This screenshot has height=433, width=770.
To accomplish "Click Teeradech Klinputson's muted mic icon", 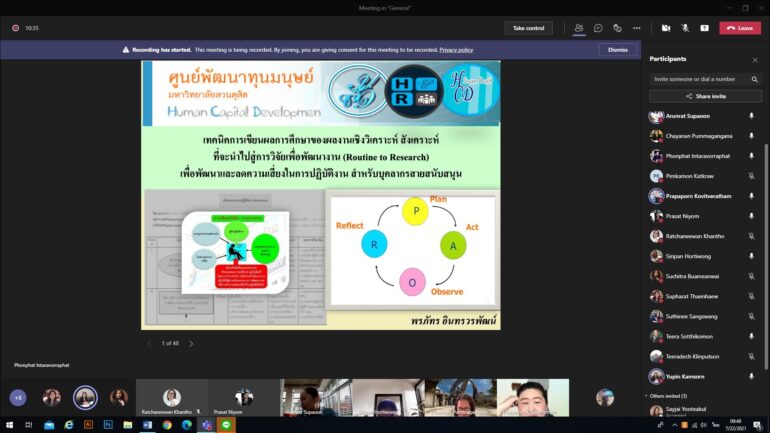I will tap(751, 356).
